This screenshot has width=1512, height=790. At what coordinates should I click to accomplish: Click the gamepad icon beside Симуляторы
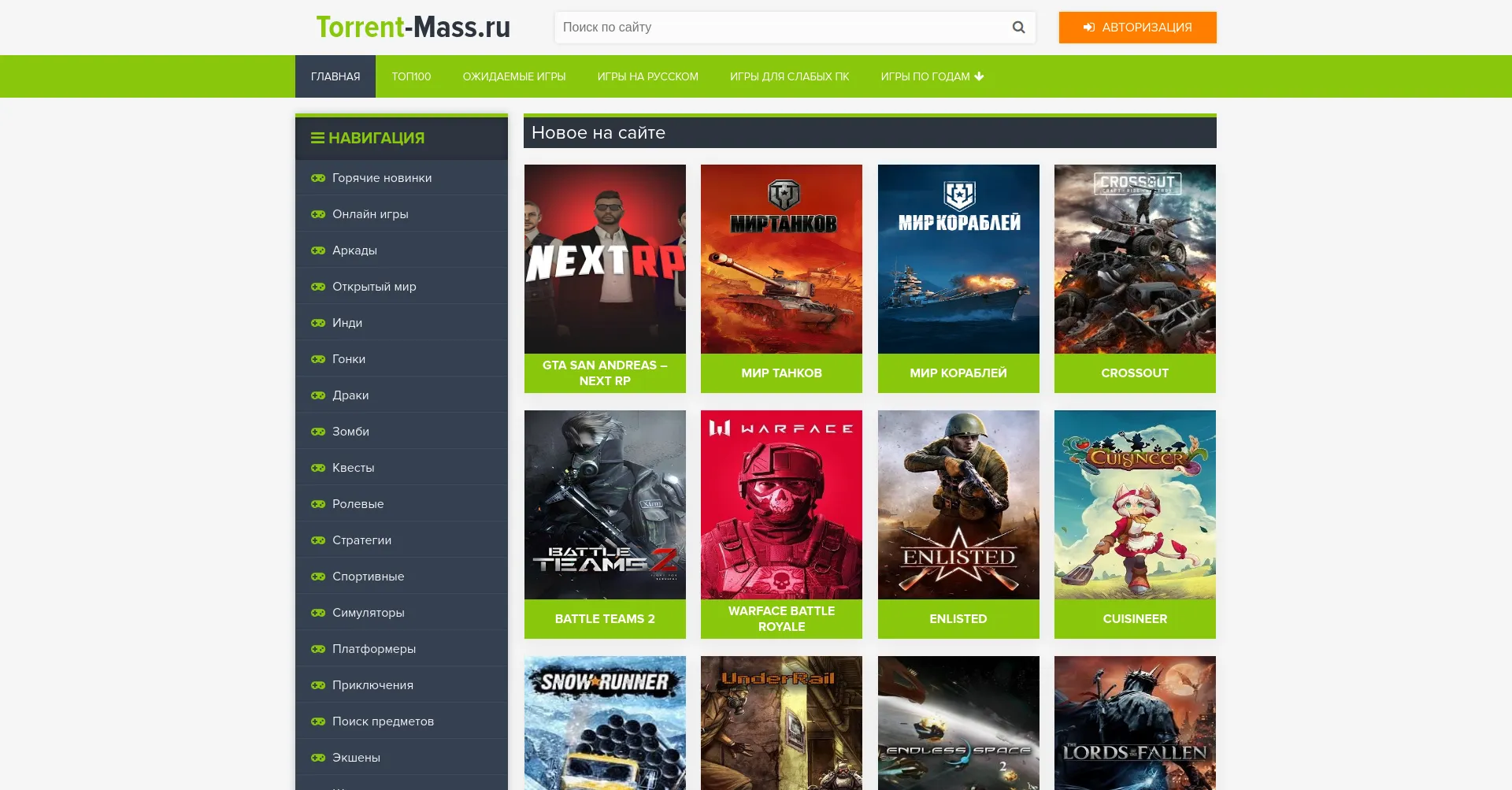318,613
